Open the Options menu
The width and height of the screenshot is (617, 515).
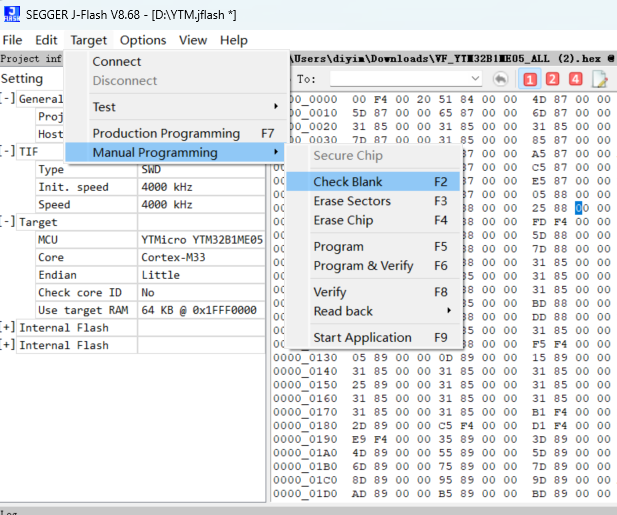coord(143,40)
